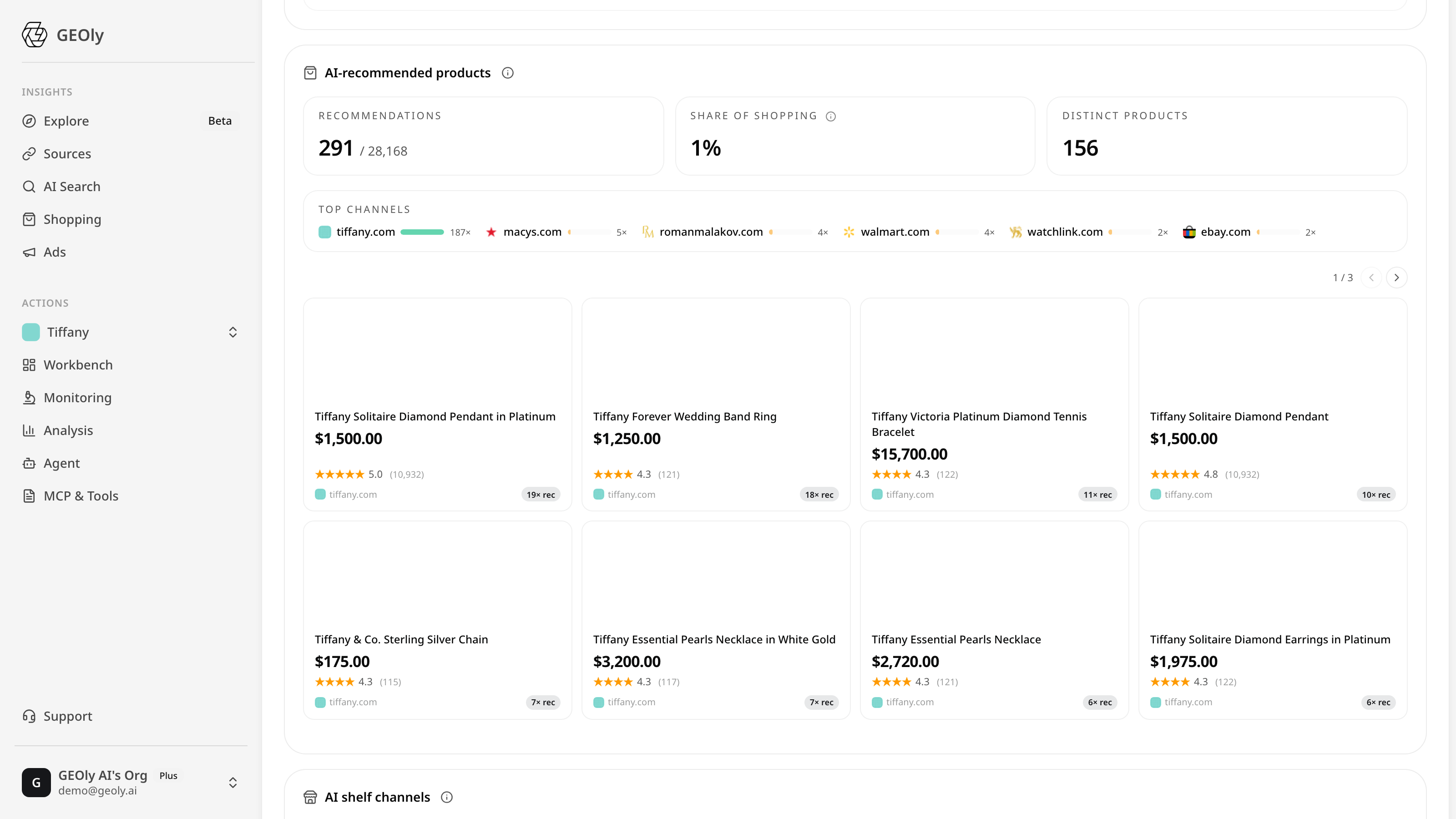Image resolution: width=1456 pixels, height=819 pixels.
Task: Open the tiffany.com top channel
Action: click(x=394, y=232)
